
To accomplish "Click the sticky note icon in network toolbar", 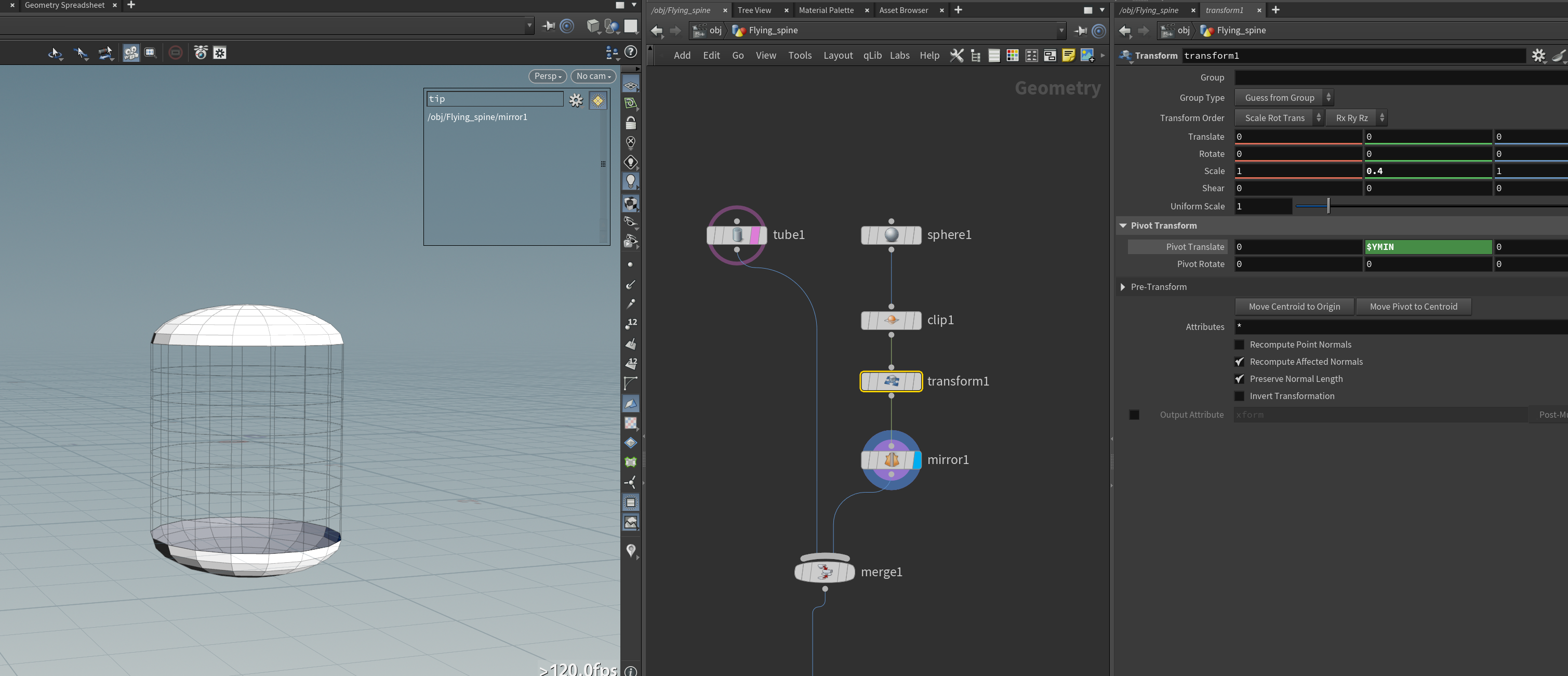I will [1068, 56].
